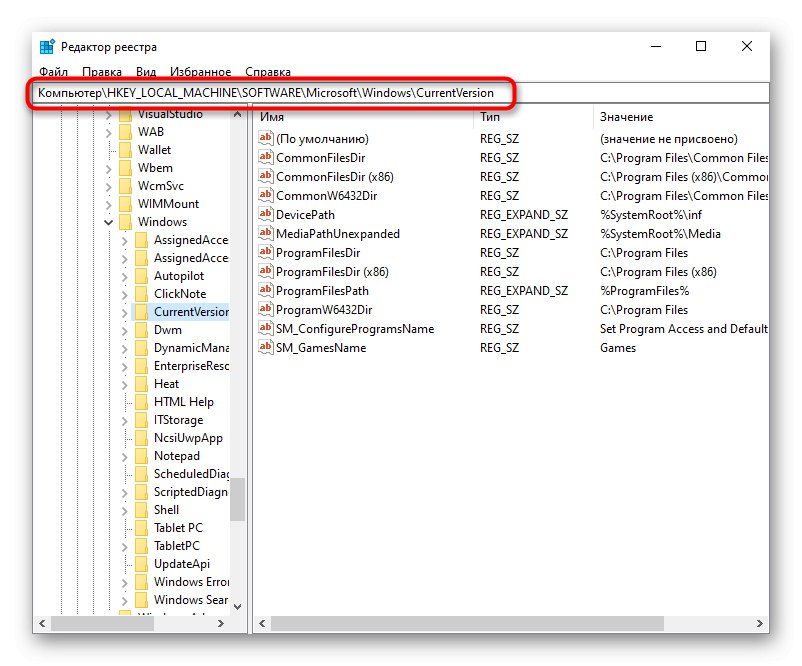Expand the Wbem key

pyautogui.click(x=108, y=168)
